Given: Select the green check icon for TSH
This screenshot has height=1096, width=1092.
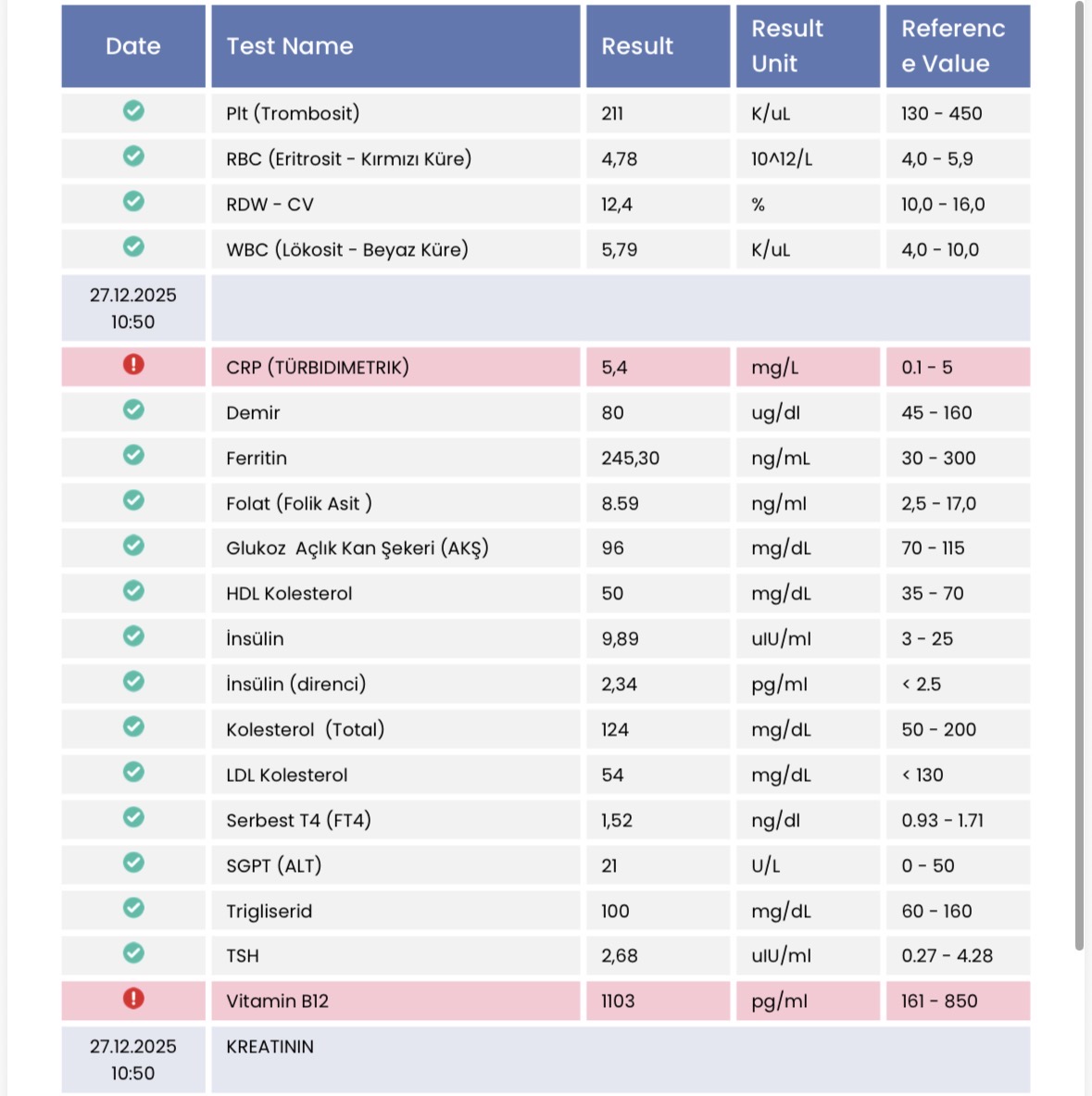Looking at the screenshot, I should pos(133,953).
